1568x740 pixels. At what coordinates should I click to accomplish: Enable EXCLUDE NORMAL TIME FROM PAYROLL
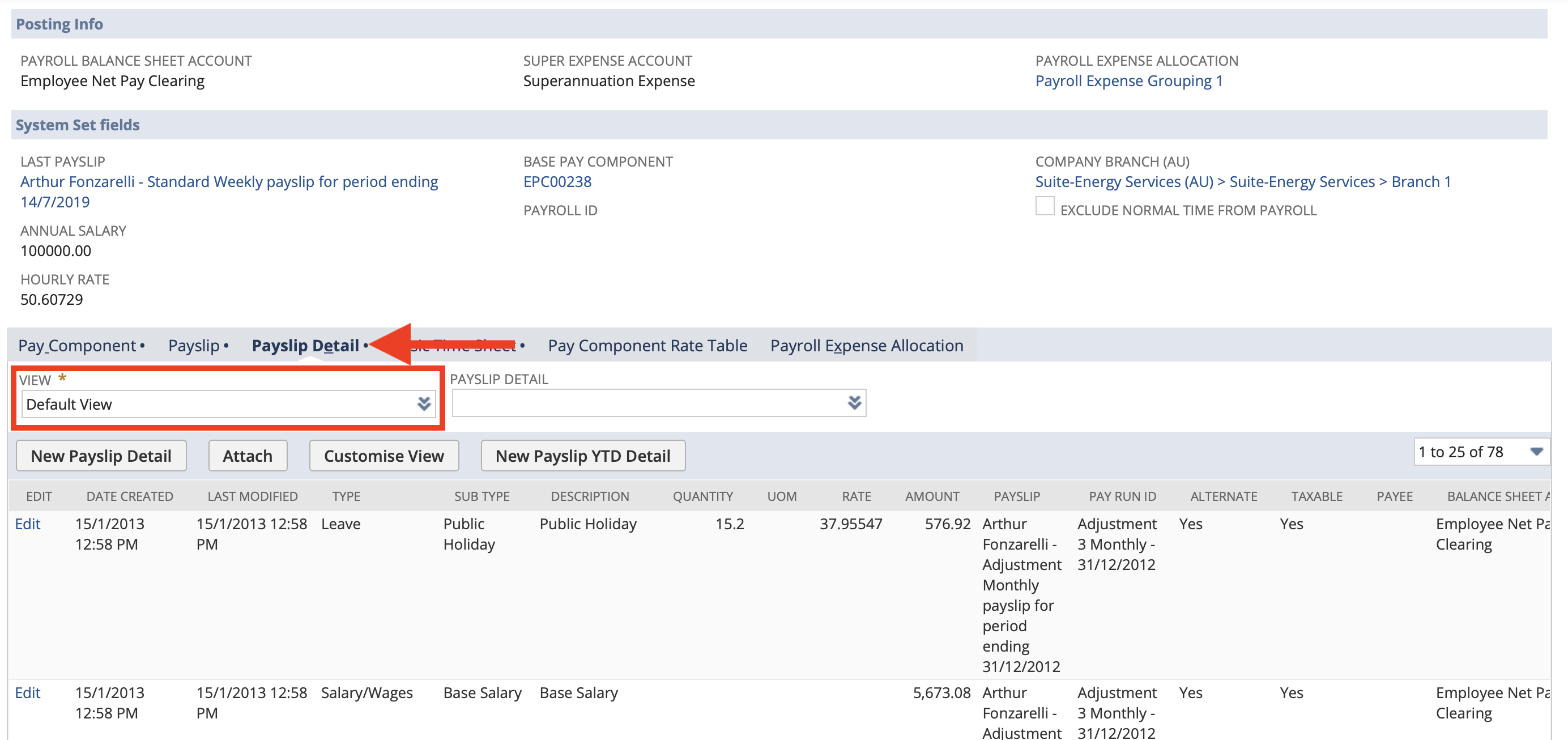tap(1045, 206)
